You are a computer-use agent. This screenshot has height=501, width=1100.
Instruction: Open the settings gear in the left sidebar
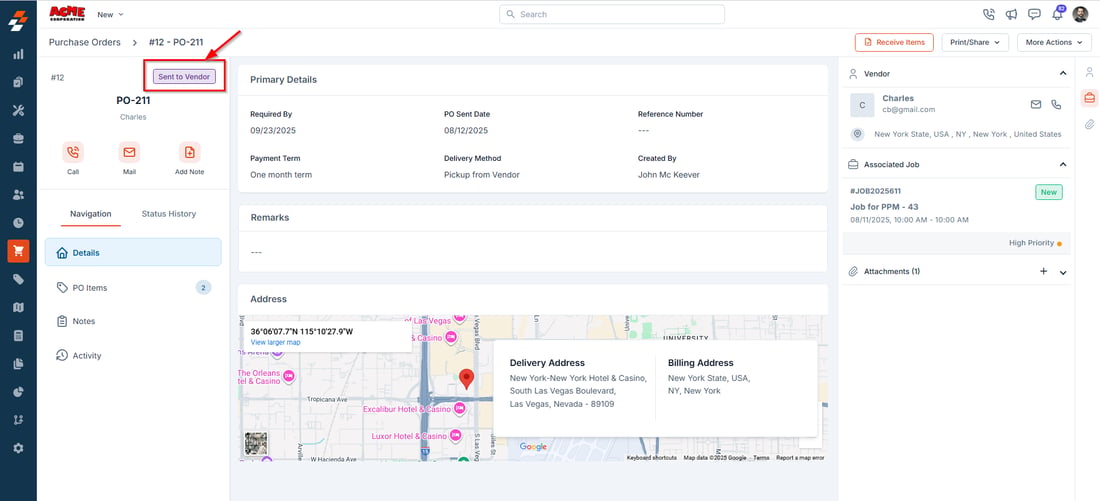pyautogui.click(x=18, y=448)
